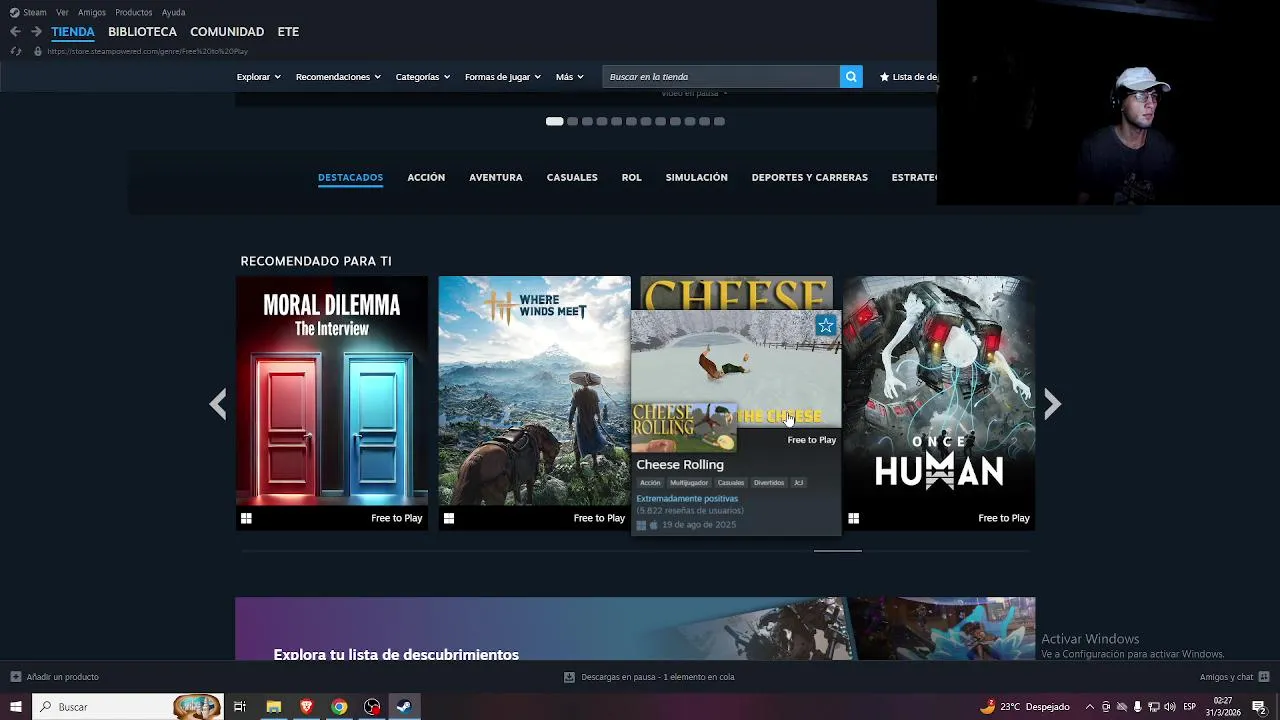Select the last carousel pagination dot
The image size is (1280, 720).
[x=719, y=121]
